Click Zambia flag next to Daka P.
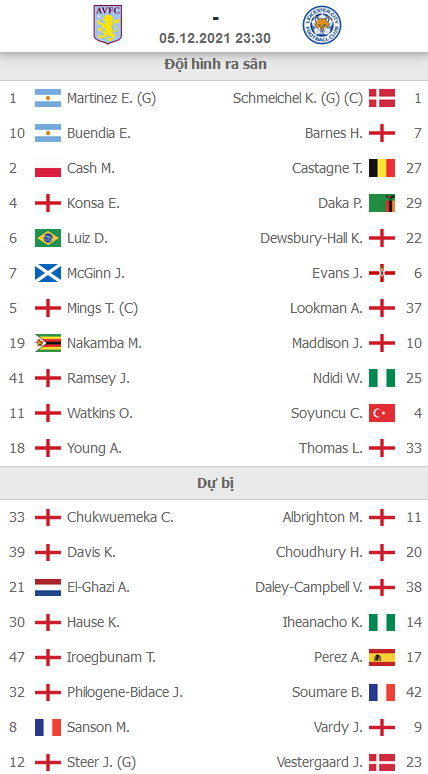The image size is (428, 774). point(382,203)
